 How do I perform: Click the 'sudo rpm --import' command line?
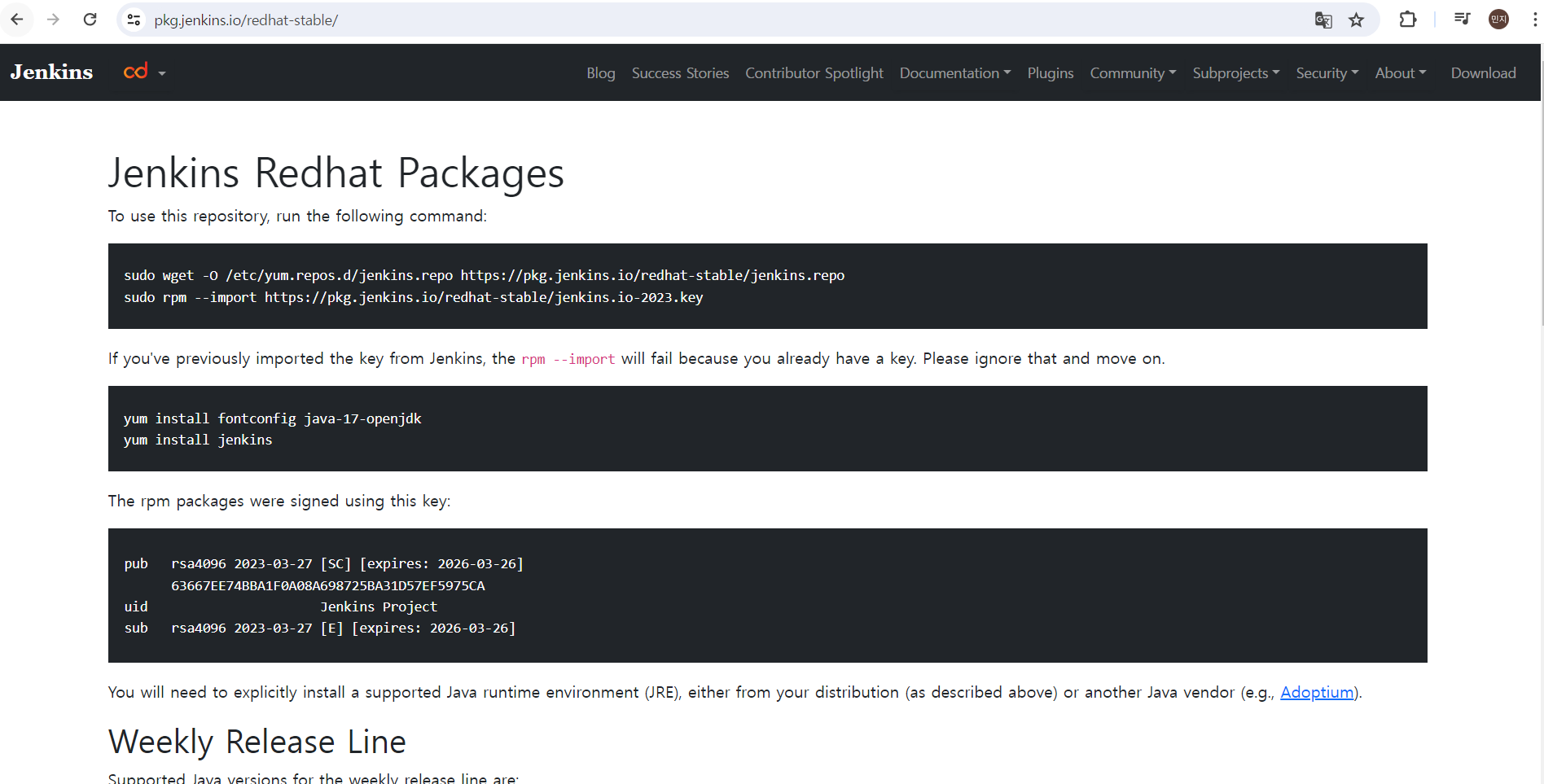pyautogui.click(x=413, y=297)
